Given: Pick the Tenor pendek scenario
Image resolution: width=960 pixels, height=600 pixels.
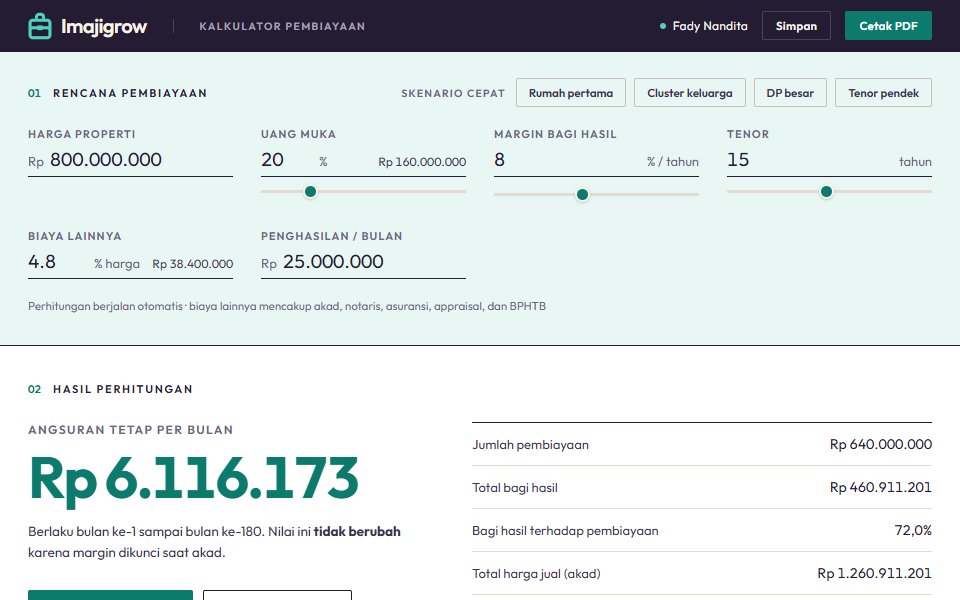Looking at the screenshot, I should [x=883, y=93].
